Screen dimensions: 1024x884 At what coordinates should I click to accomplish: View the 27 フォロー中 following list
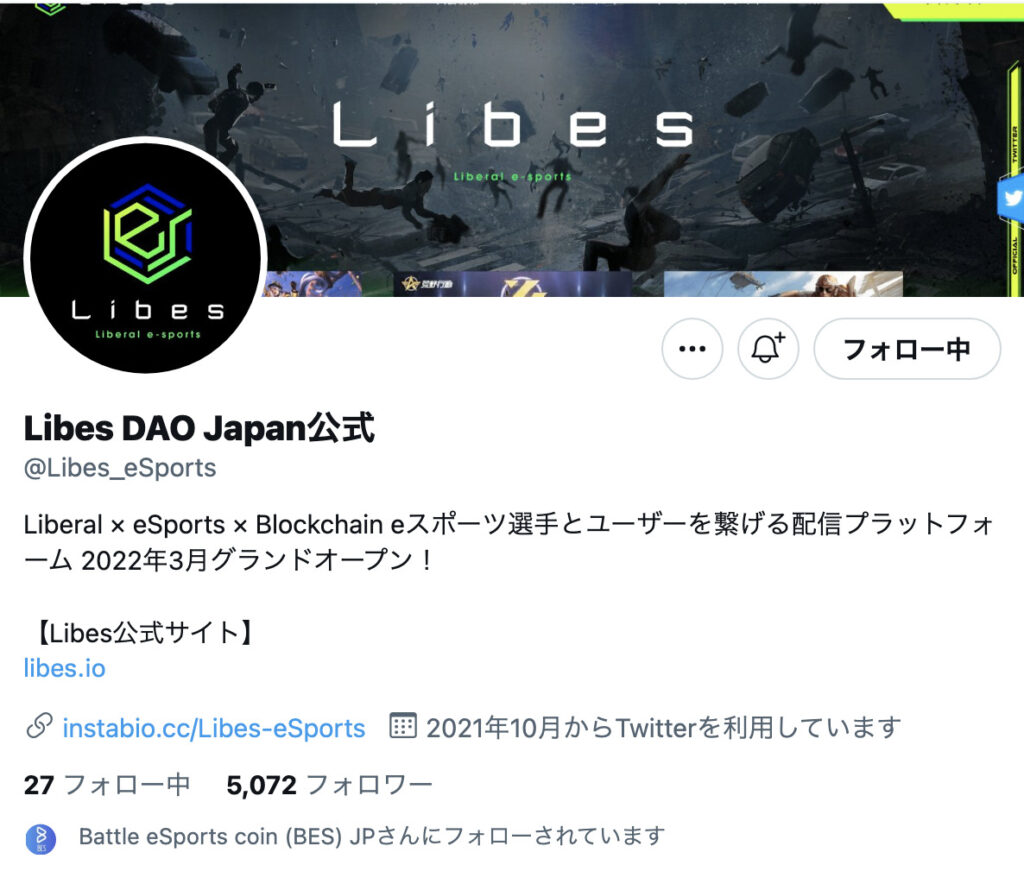tap(107, 785)
